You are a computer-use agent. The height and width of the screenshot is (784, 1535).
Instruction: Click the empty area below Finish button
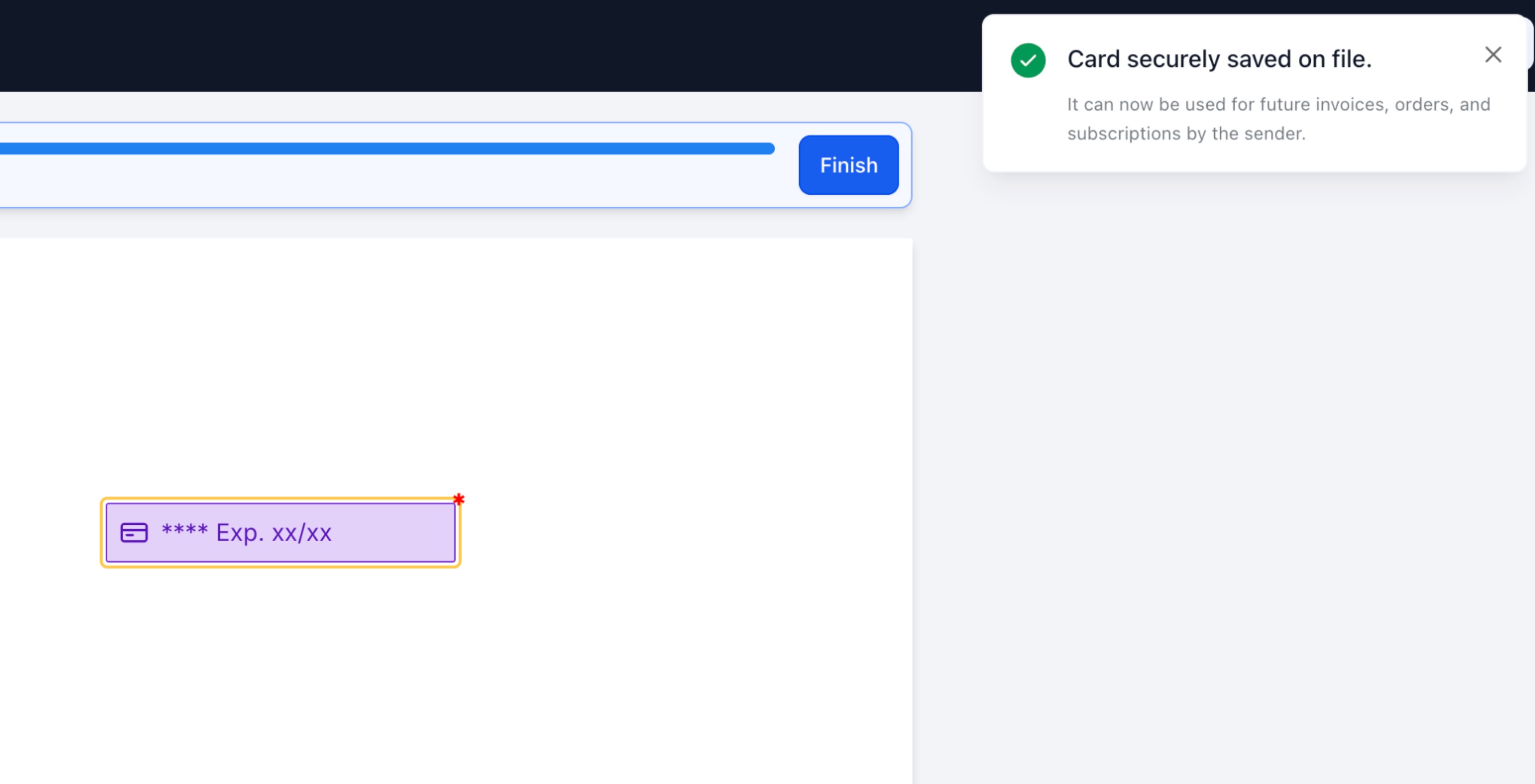[848, 223]
